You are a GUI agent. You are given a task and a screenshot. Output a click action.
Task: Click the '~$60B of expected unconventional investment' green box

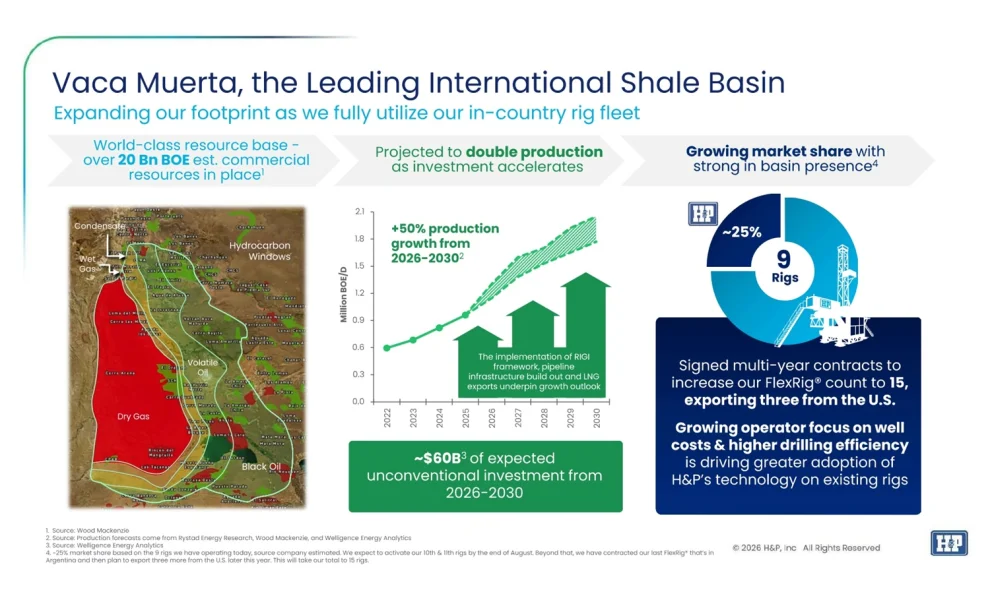(x=485, y=476)
